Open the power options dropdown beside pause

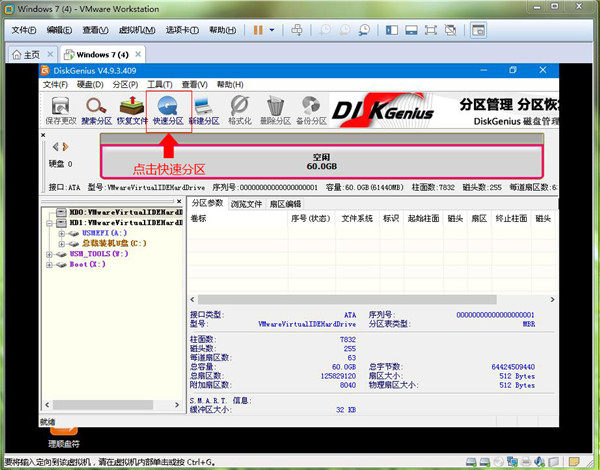coord(272,30)
